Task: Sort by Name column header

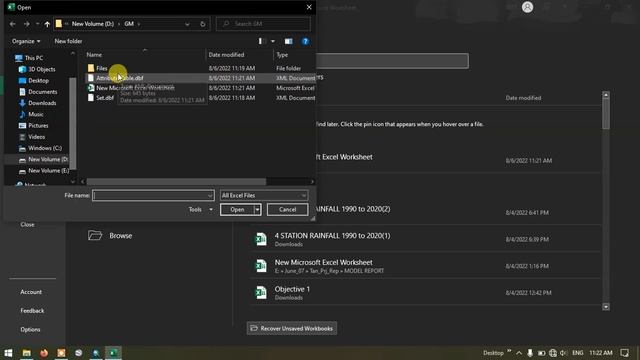Action: (x=94, y=55)
